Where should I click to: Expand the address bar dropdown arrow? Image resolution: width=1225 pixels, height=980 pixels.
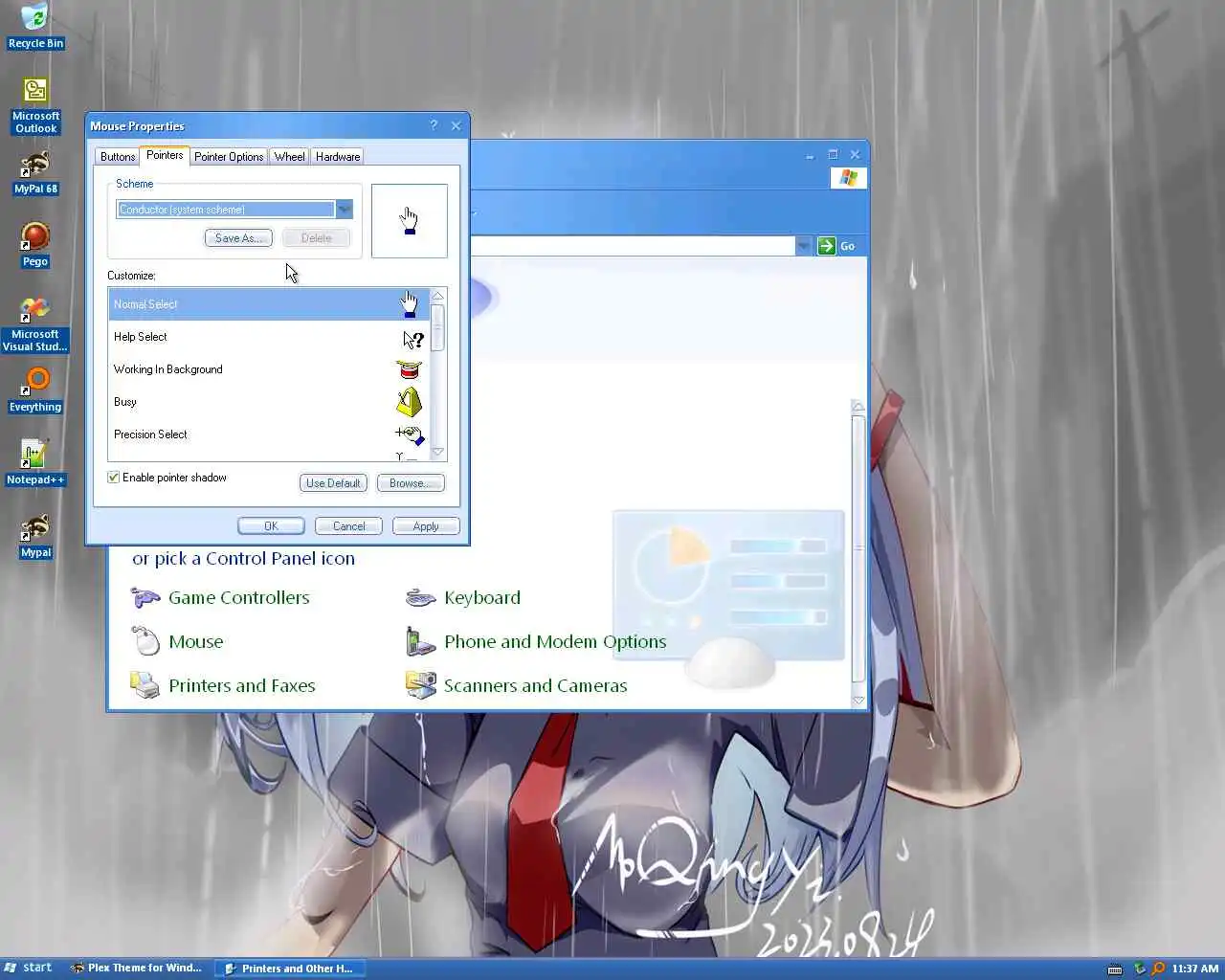click(x=802, y=246)
